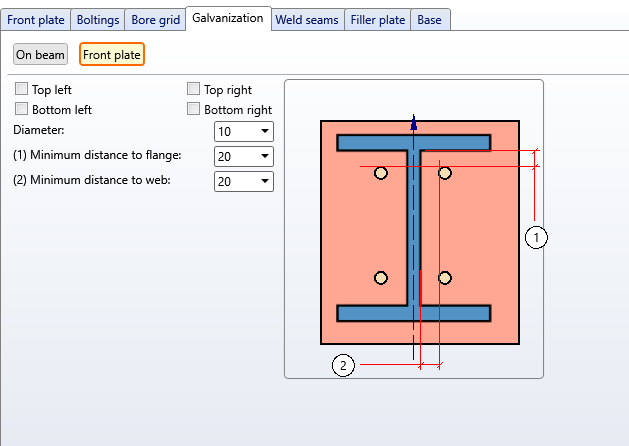This screenshot has height=446, width=629.
Task: Expand Minimum distance to flange dropdown
Action: (244, 156)
